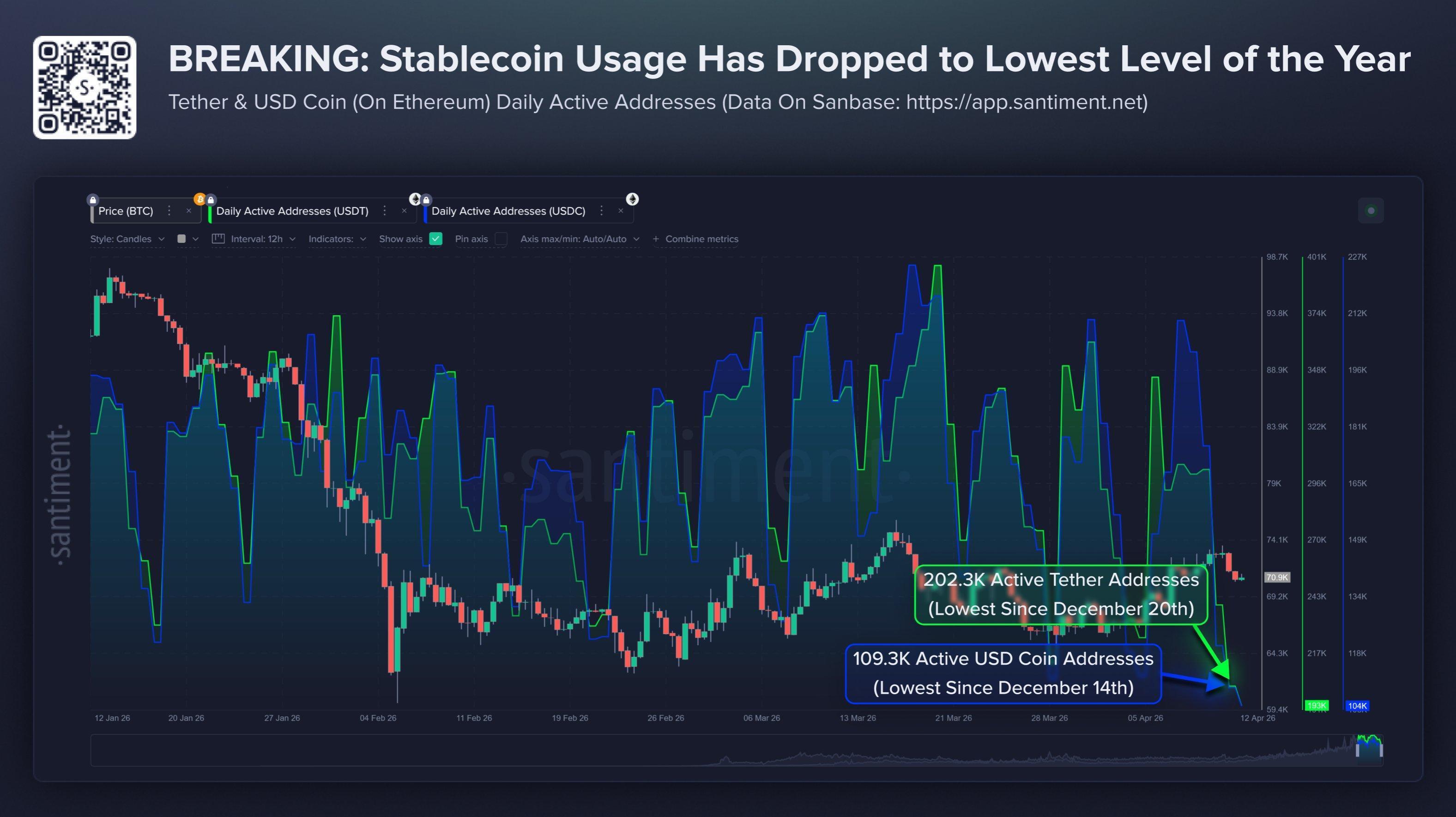Uncheck the Show axis checkbox
This screenshot has width=1456, height=817.
(x=435, y=239)
